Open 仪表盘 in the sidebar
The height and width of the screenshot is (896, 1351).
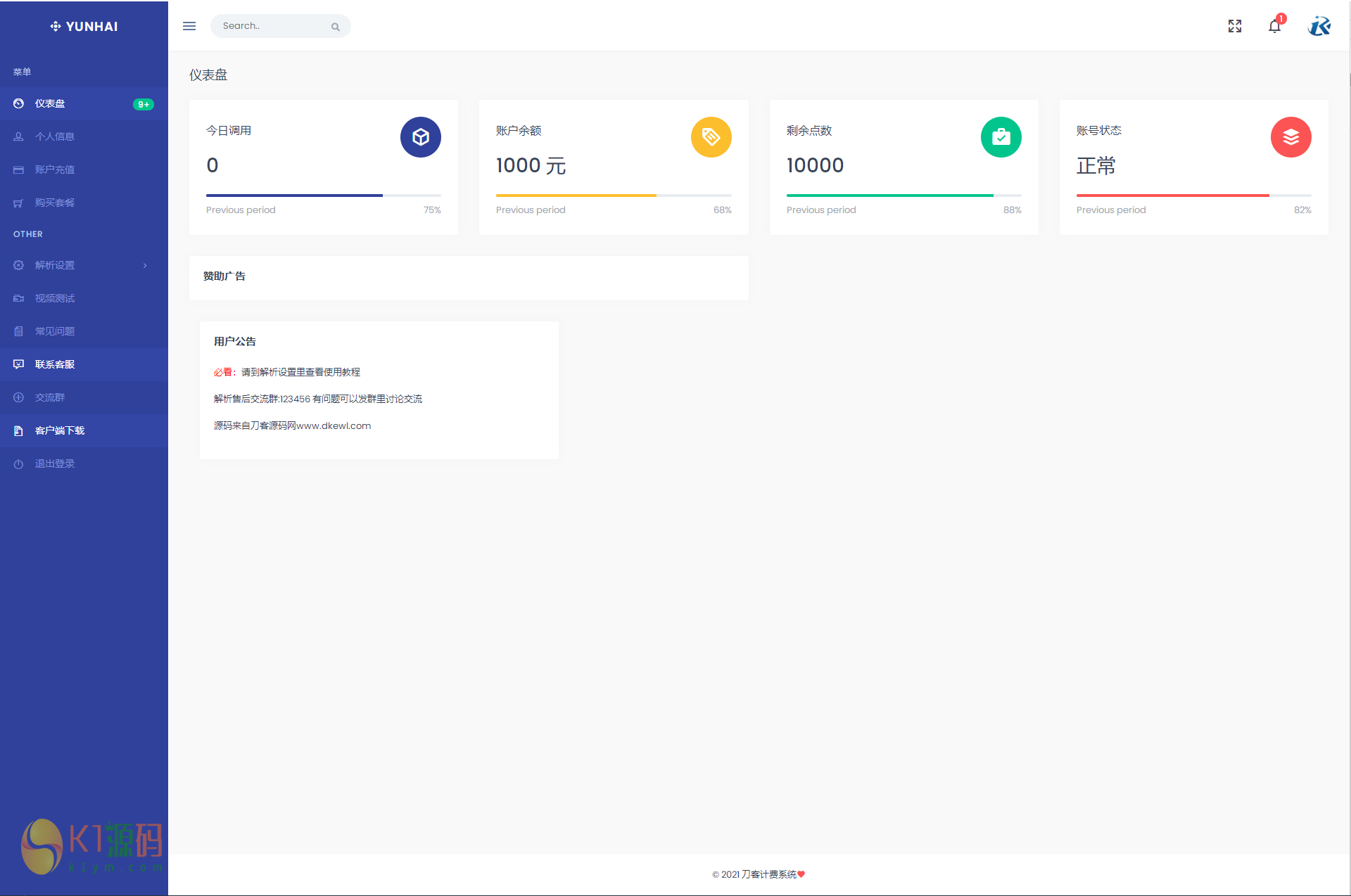point(50,103)
